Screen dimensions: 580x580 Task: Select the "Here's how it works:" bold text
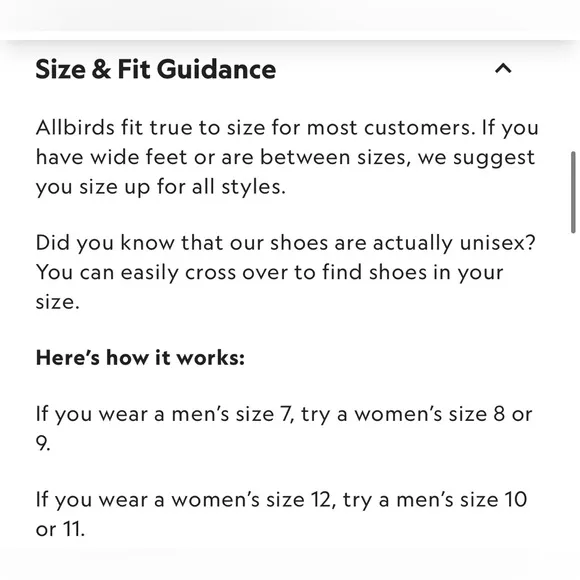point(140,358)
